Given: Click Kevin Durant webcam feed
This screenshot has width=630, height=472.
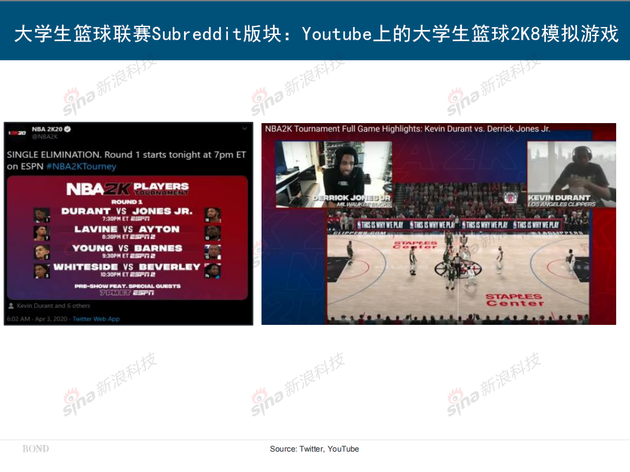Looking at the screenshot, I should (x=571, y=174).
